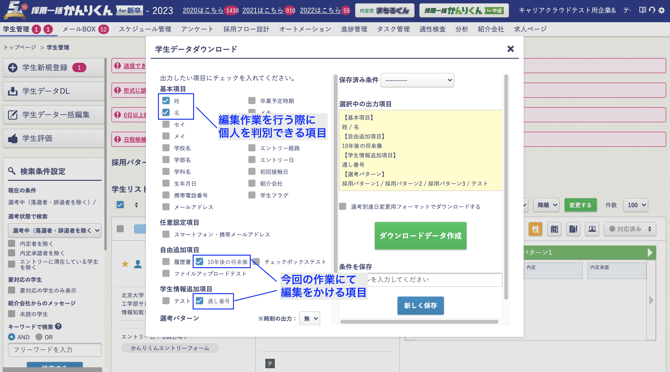Open the settings gear in top bar

click(661, 10)
